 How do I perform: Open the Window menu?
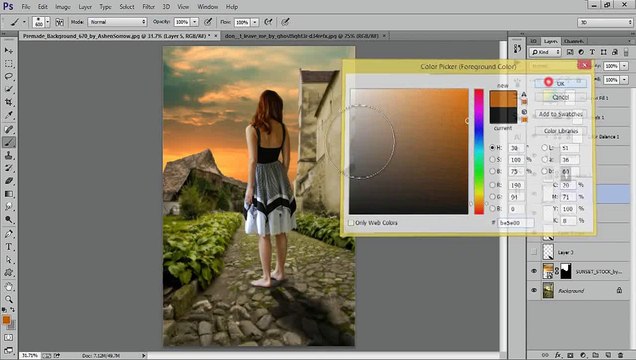(x=208, y=7)
